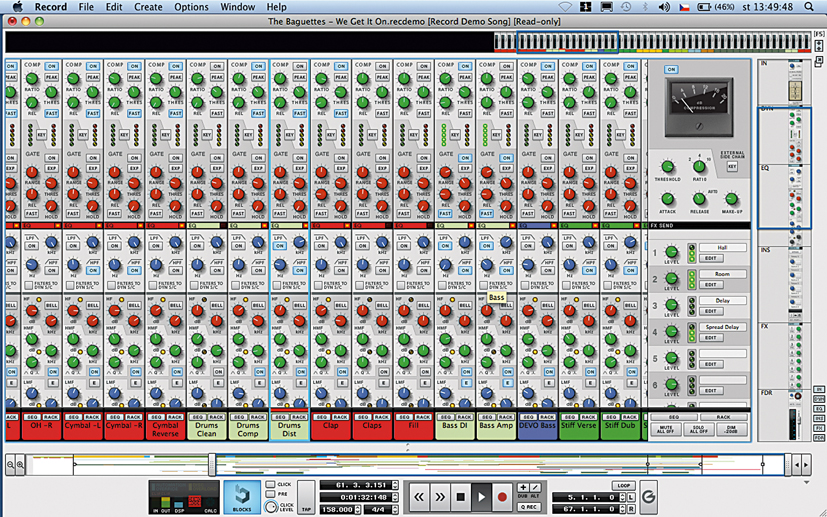Screen dimensions: 827x517
Task: Click the master compressor THRESHOLD knob
Action: [667, 167]
